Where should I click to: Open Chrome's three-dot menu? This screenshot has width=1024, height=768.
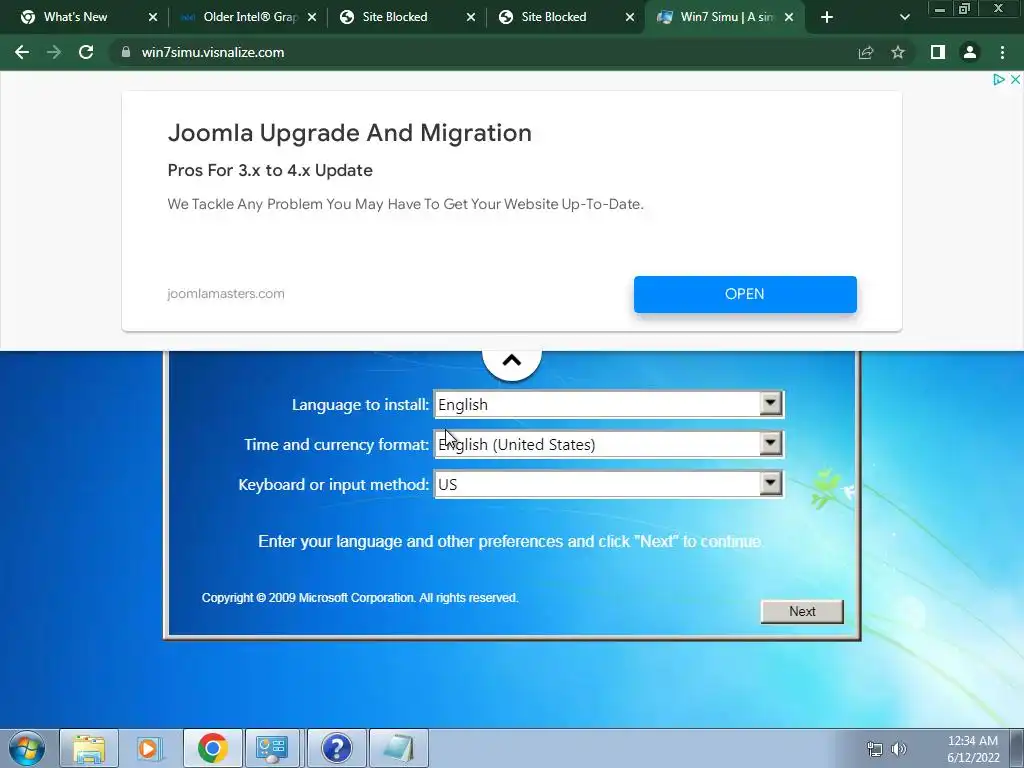coord(1002,52)
